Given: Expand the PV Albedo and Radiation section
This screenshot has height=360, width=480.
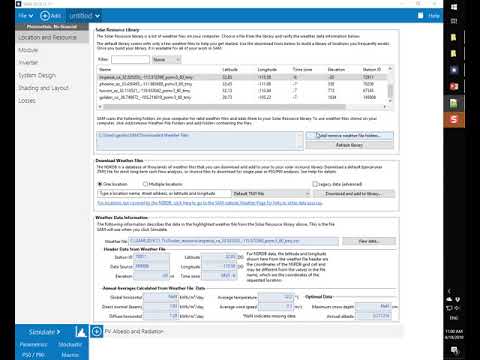Looking at the screenshot, I should [97, 331].
